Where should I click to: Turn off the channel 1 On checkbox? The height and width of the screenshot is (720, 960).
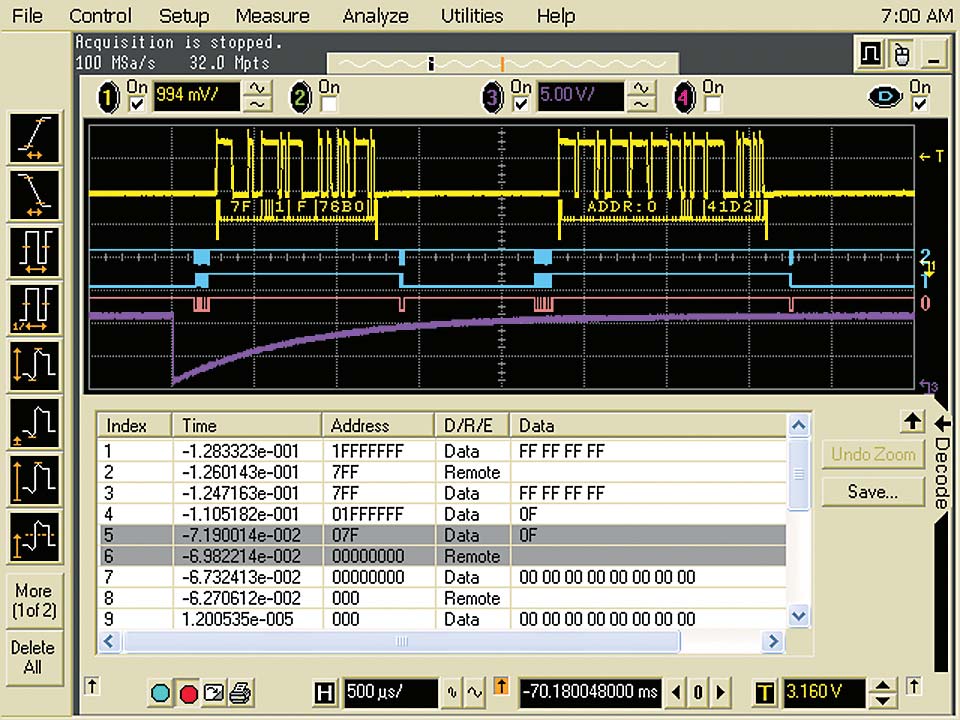click(137, 104)
